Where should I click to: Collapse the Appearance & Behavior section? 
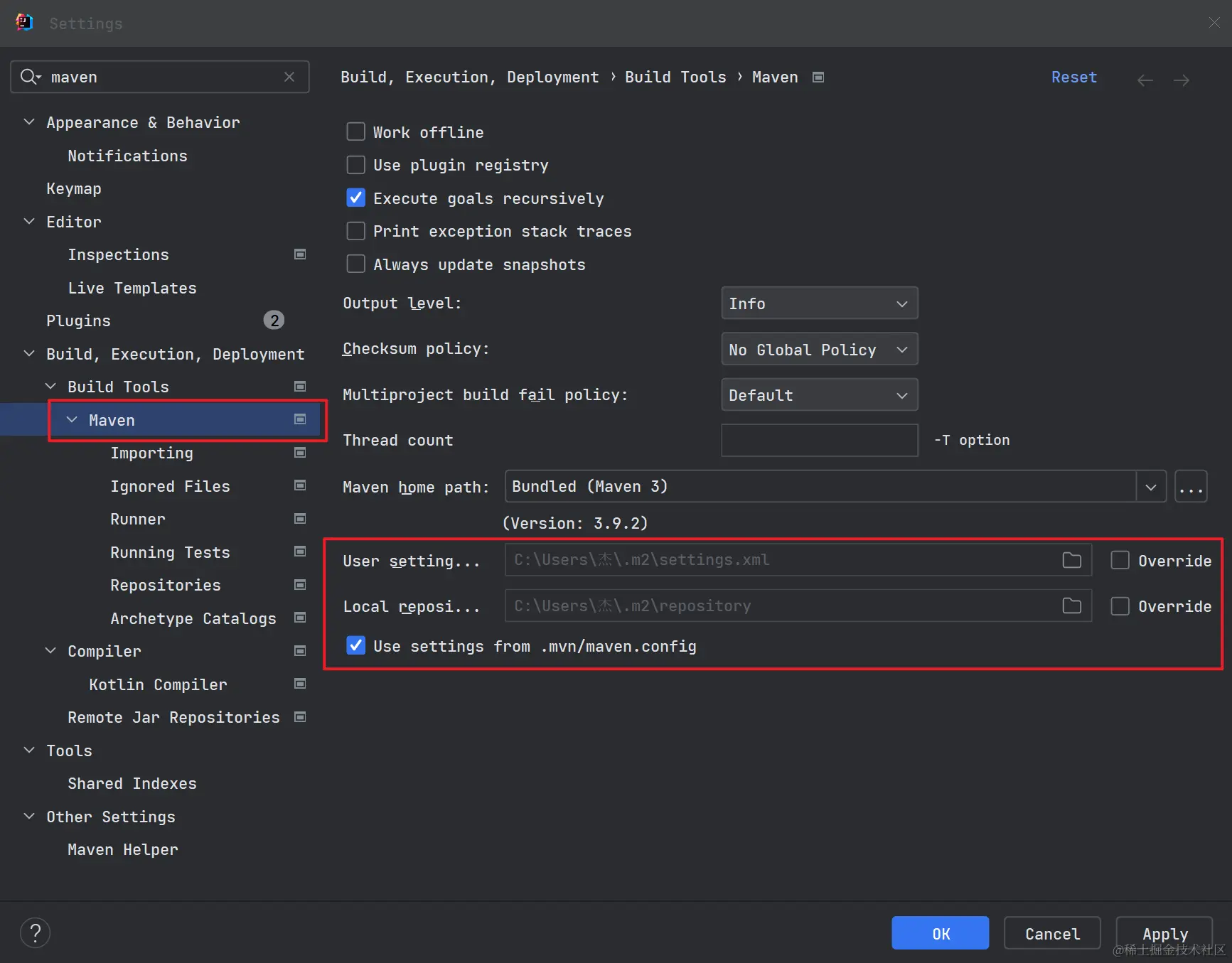pos(29,122)
